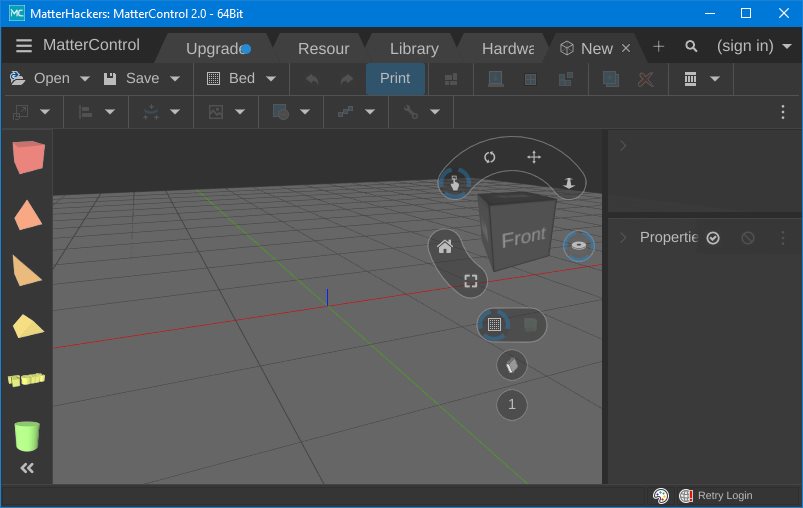Screen dimensions: 803x508
Task: Collapse the primitives sidebar with double chevron
Action: pos(27,468)
